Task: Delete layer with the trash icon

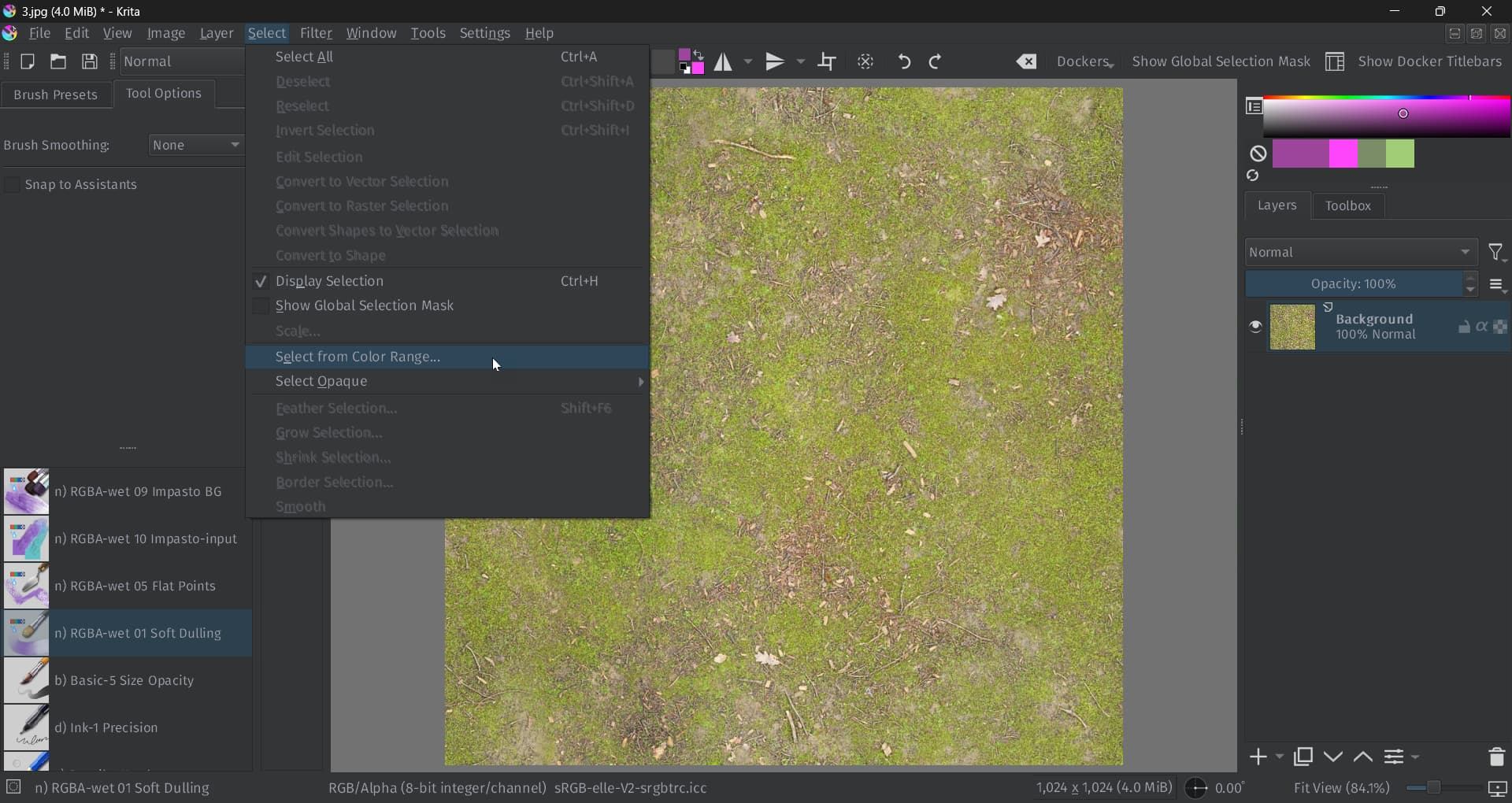Action: (1496, 757)
